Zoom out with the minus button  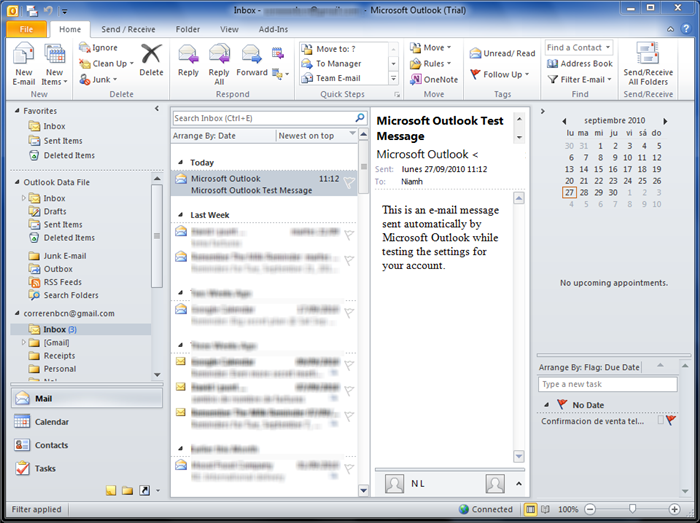[590, 509]
